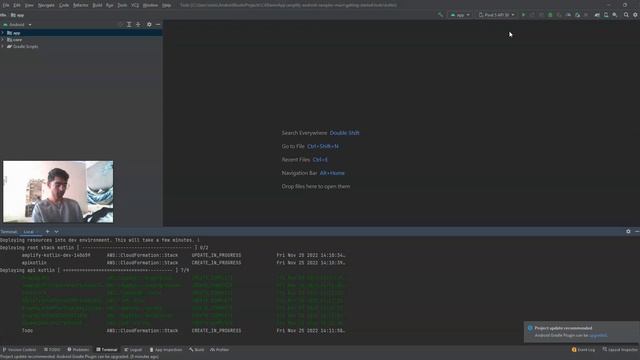Hide the Project panel with minus icon
Image resolution: width=640 pixels, height=360 pixels.
point(158,24)
